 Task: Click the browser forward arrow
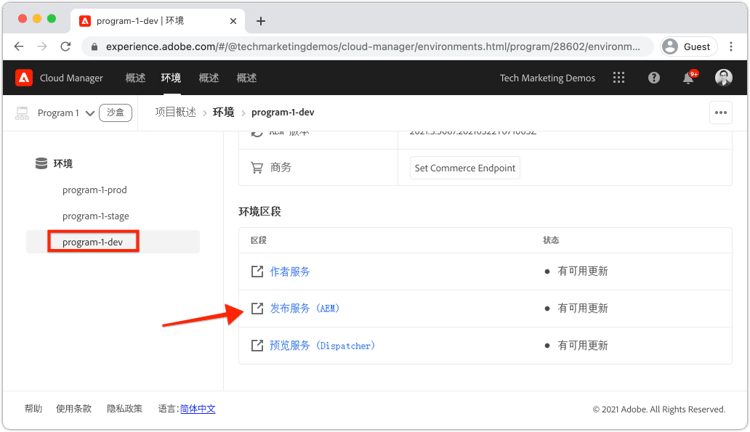pos(42,46)
